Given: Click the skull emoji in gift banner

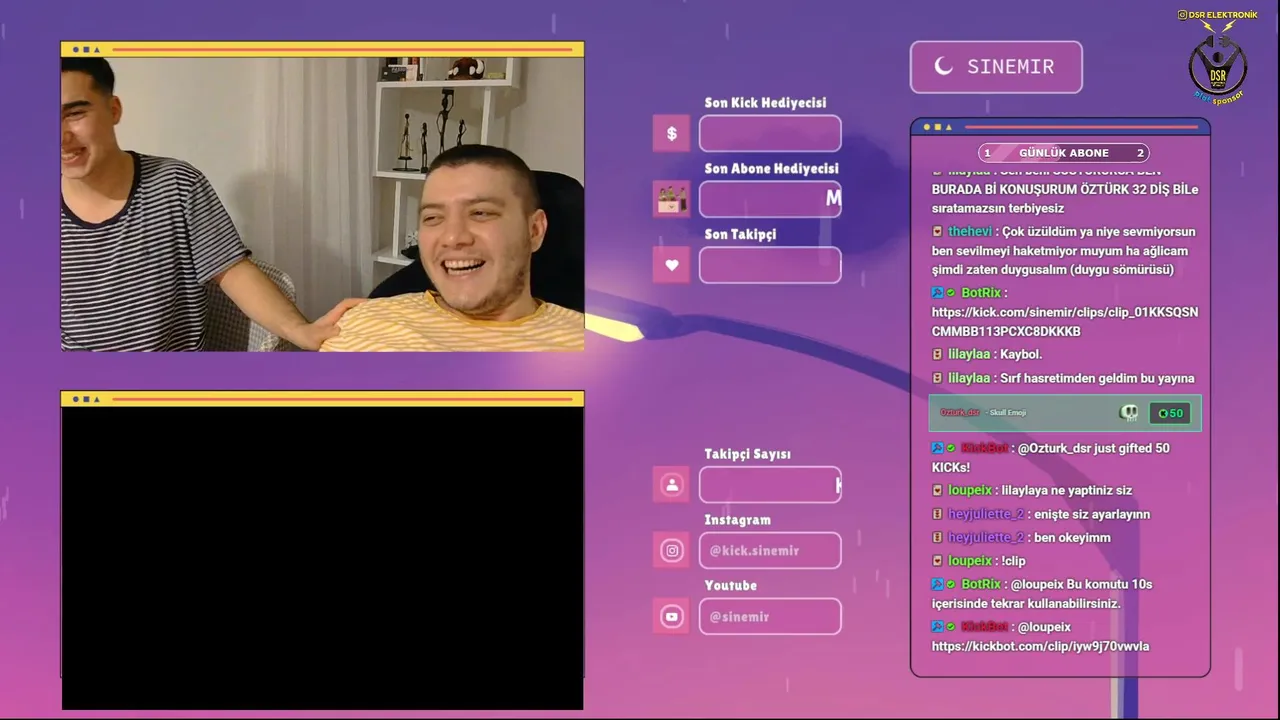Looking at the screenshot, I should point(1129,413).
